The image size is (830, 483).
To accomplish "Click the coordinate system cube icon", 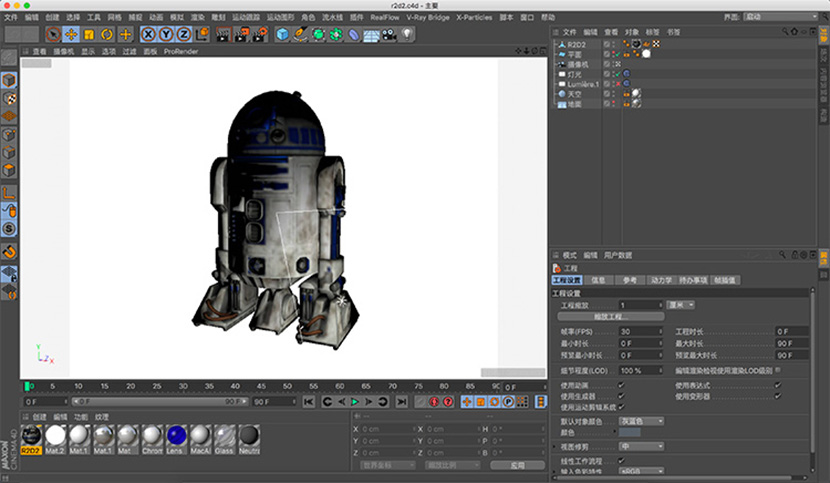I will tap(202, 34).
